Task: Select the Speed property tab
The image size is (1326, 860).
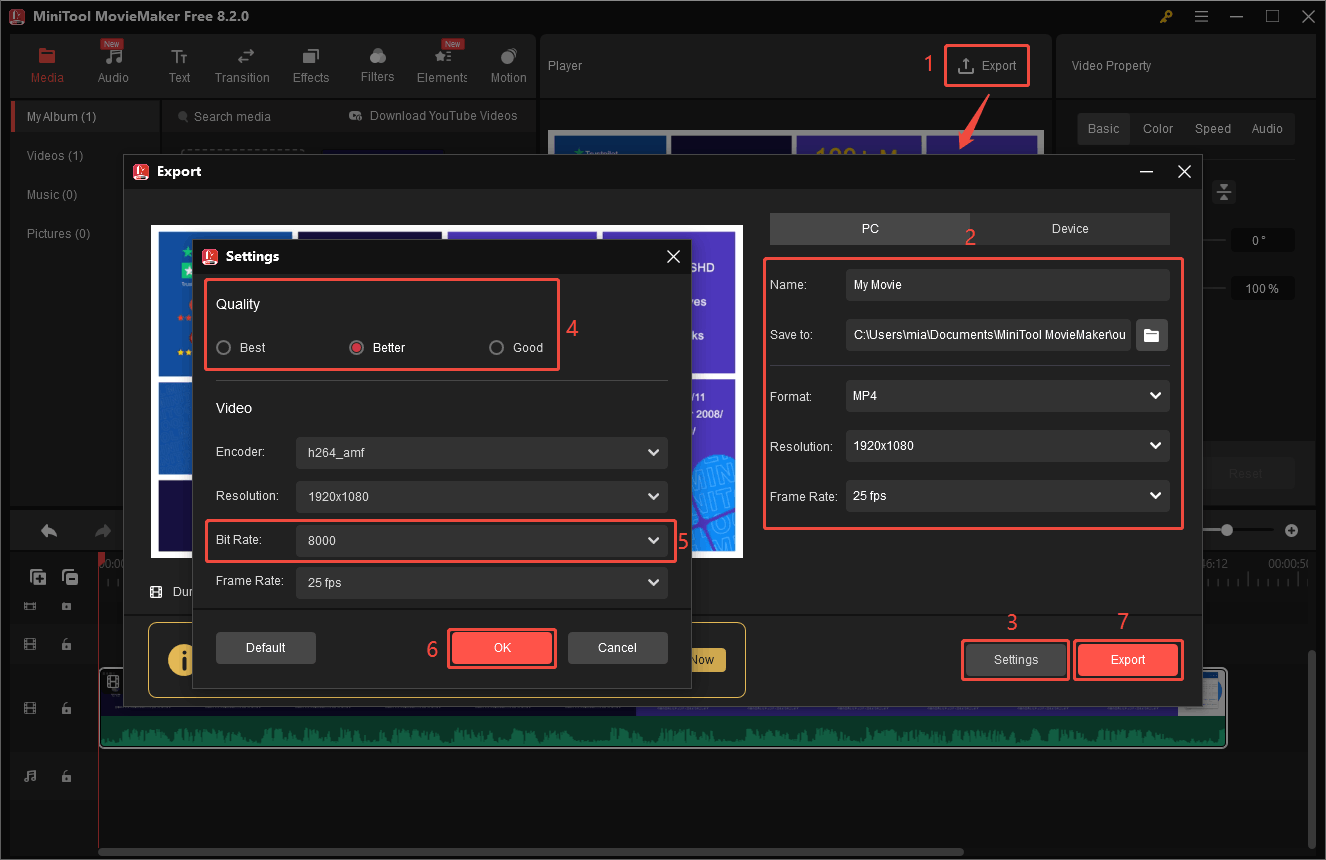Action: pos(1213,129)
